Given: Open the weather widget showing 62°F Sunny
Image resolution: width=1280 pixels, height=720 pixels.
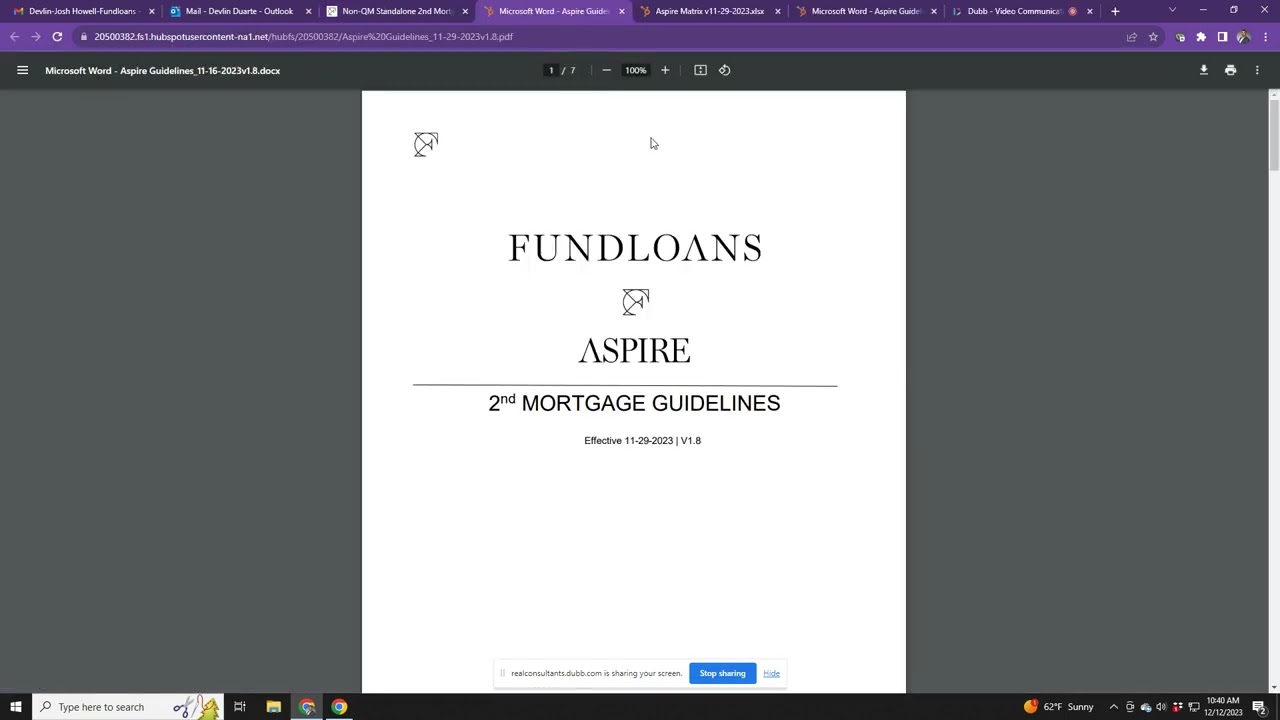Looking at the screenshot, I should (1059, 707).
